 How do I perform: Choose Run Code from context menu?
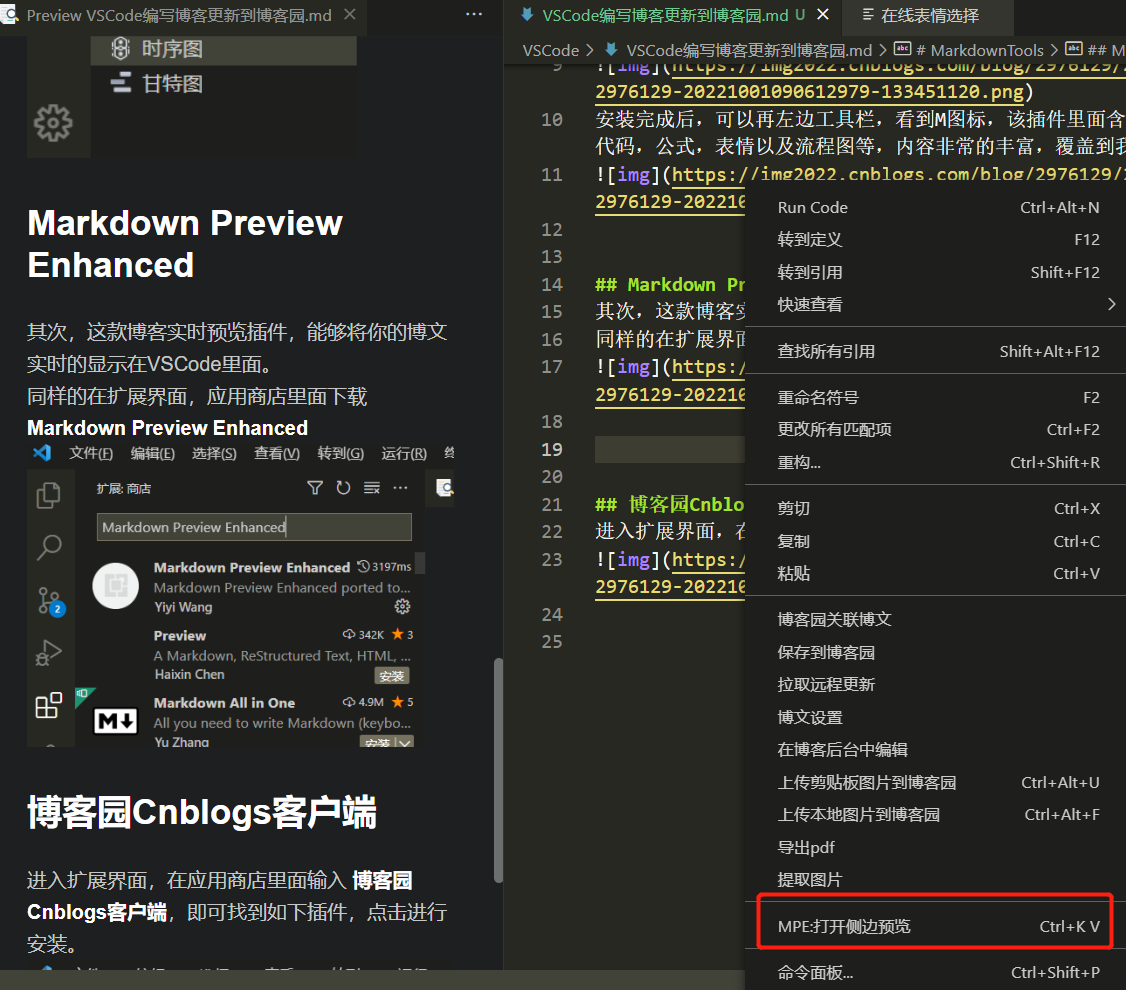[938, 207]
